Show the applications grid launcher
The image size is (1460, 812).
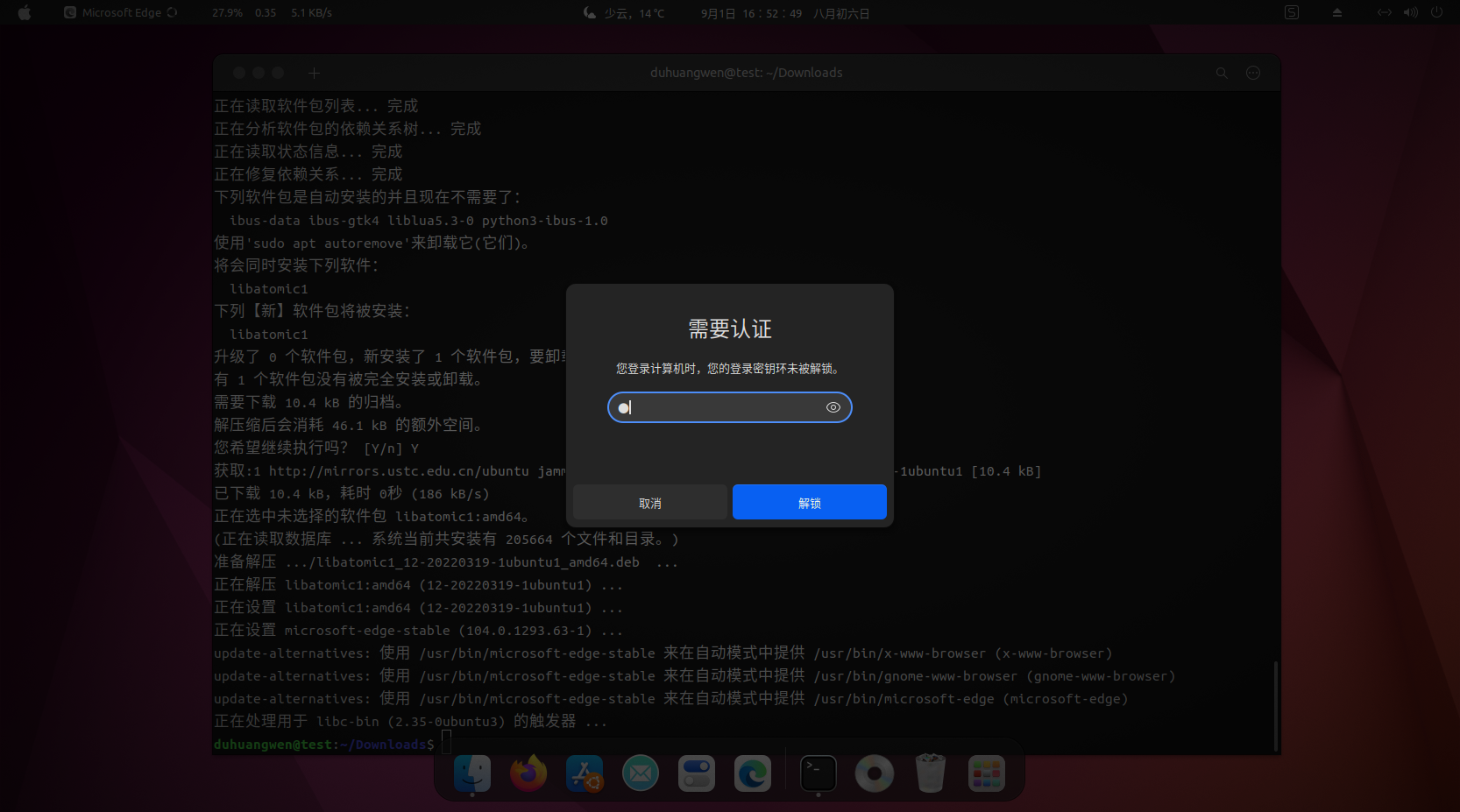987,773
